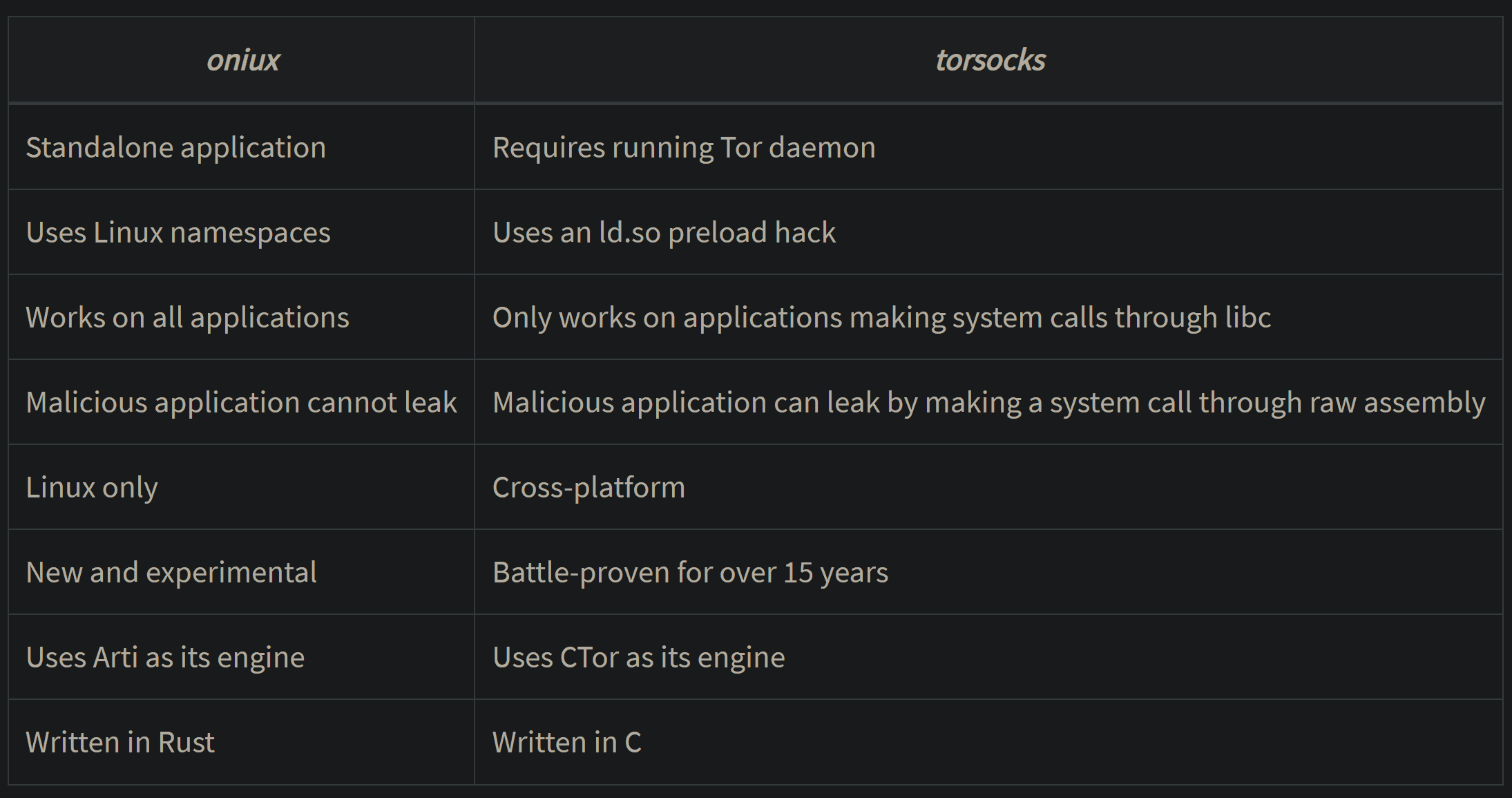
Task: Select the 'Standalone application' cell
Action: pyautogui.click(x=176, y=147)
